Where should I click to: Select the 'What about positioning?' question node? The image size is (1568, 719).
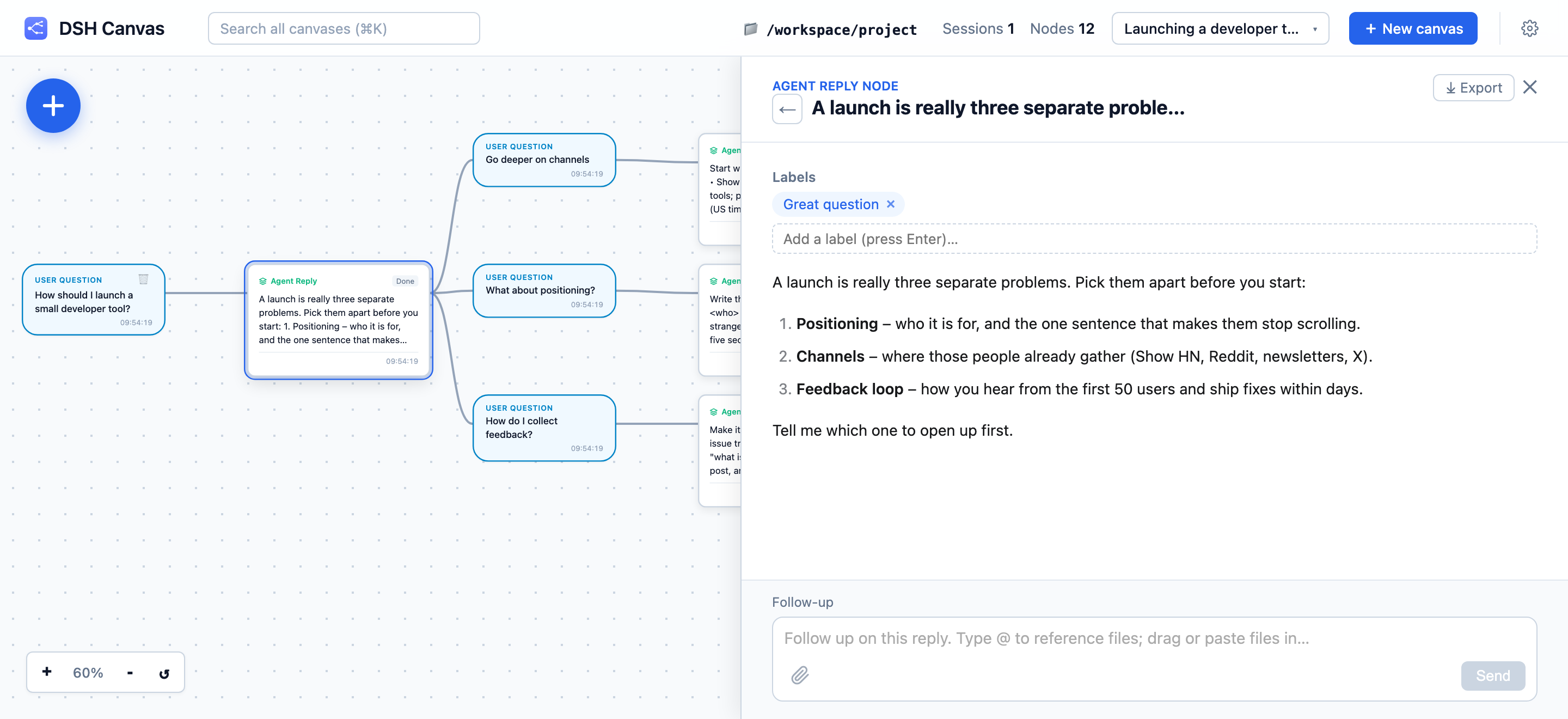[x=544, y=290]
